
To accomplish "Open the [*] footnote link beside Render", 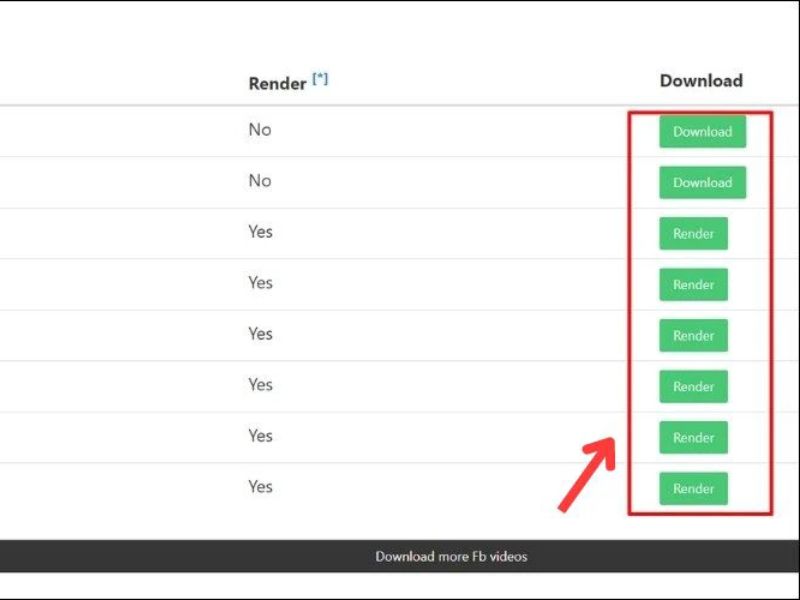I will coord(320,79).
